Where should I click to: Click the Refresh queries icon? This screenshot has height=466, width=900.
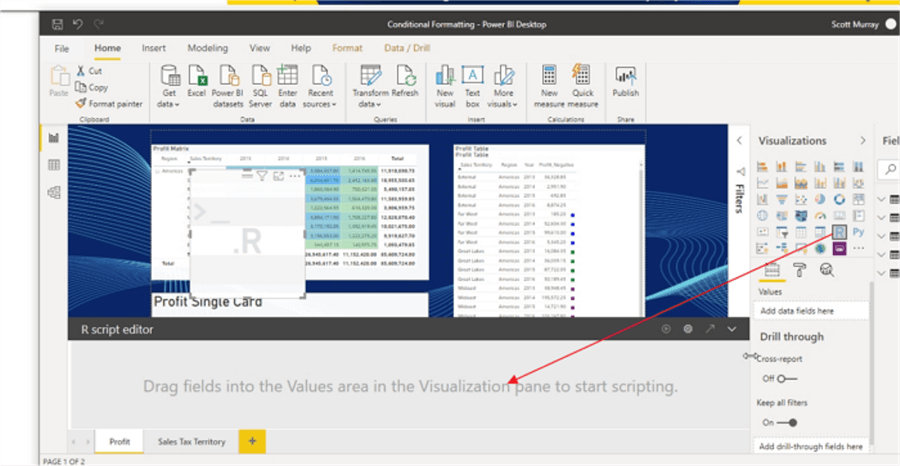pyautogui.click(x=405, y=80)
